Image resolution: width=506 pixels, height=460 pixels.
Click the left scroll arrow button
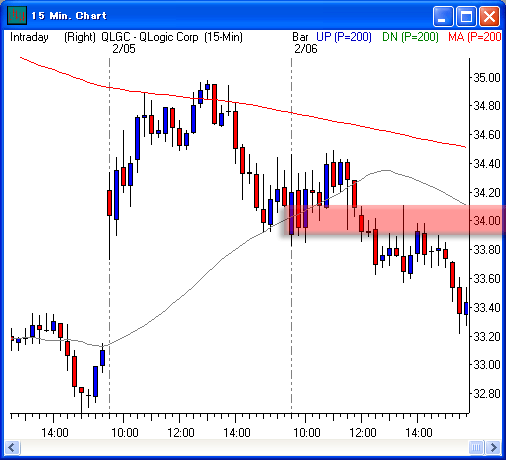(12, 447)
